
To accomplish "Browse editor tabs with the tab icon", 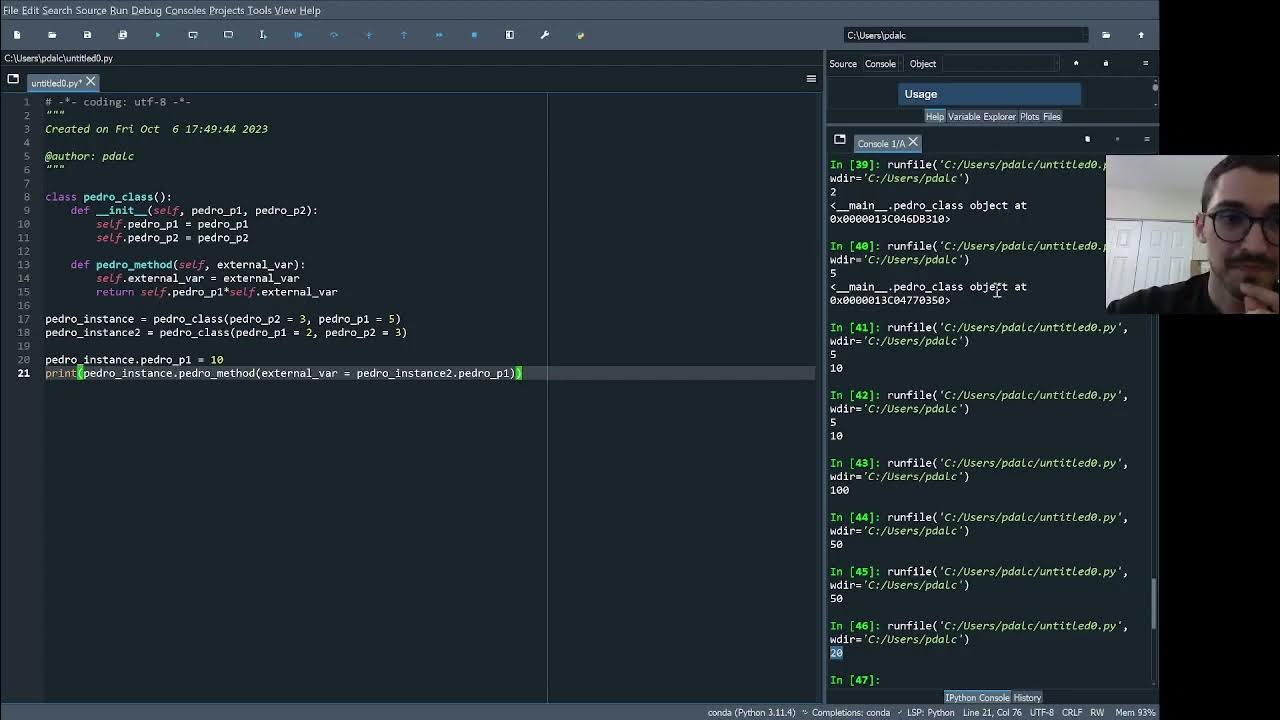I will coord(13,79).
